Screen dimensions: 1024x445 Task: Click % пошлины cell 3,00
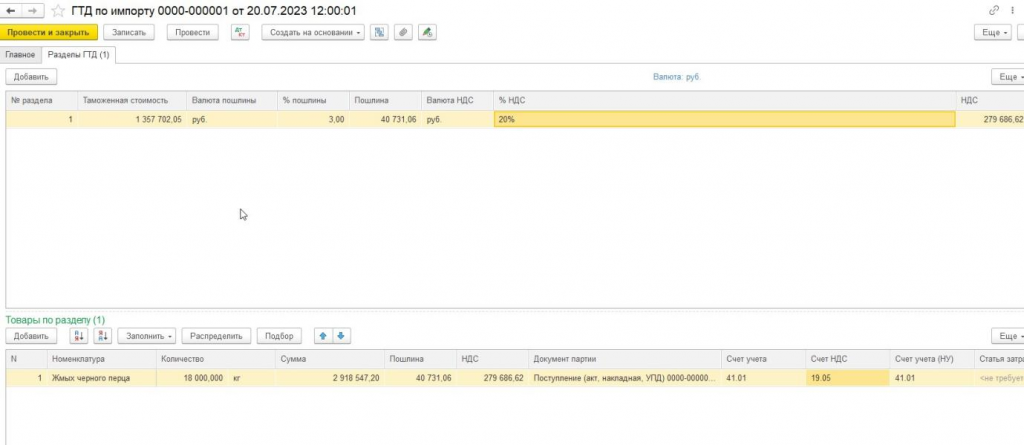tap(313, 120)
